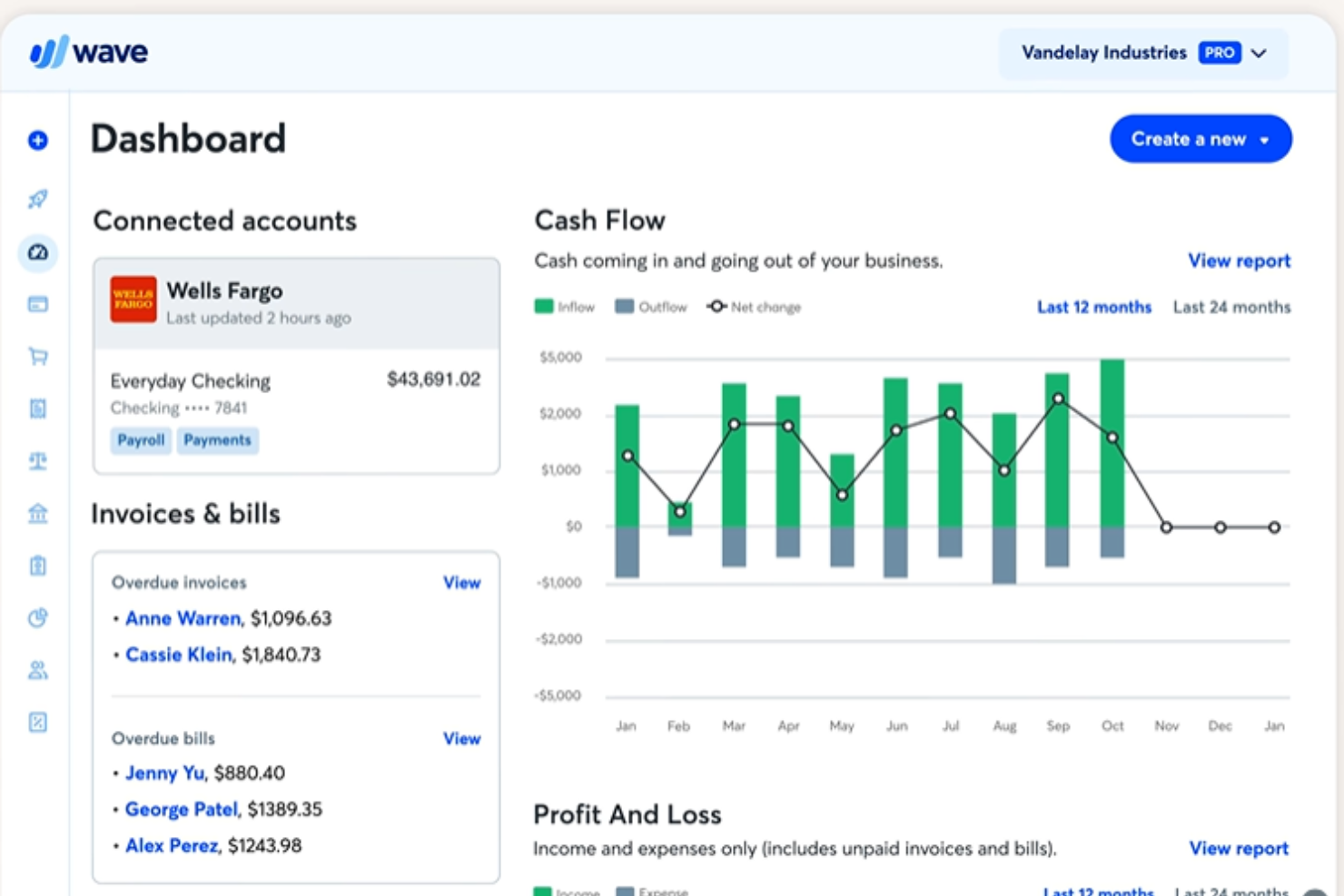This screenshot has width=1344, height=896.
Task: Switch to Last 12 months tab
Action: coord(1093,307)
